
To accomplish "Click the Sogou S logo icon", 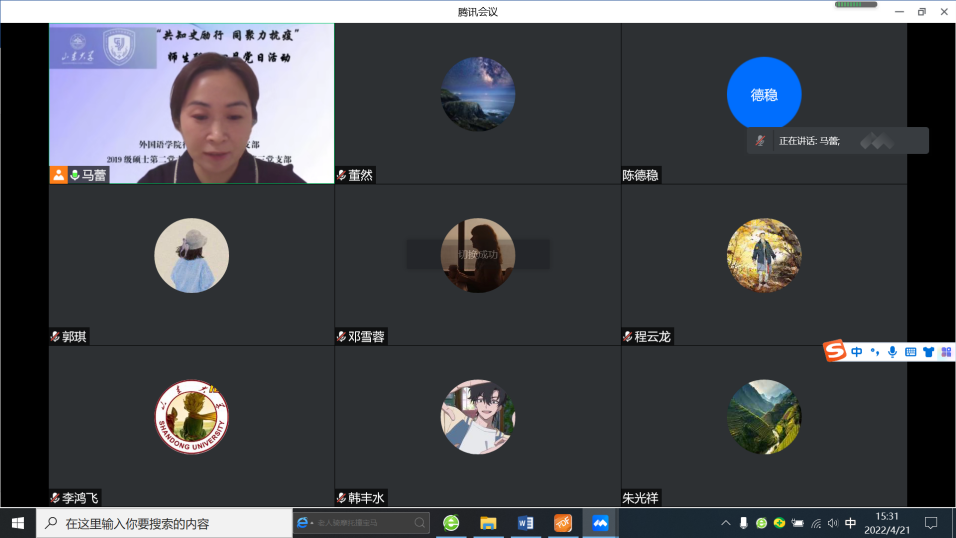I will pos(835,351).
